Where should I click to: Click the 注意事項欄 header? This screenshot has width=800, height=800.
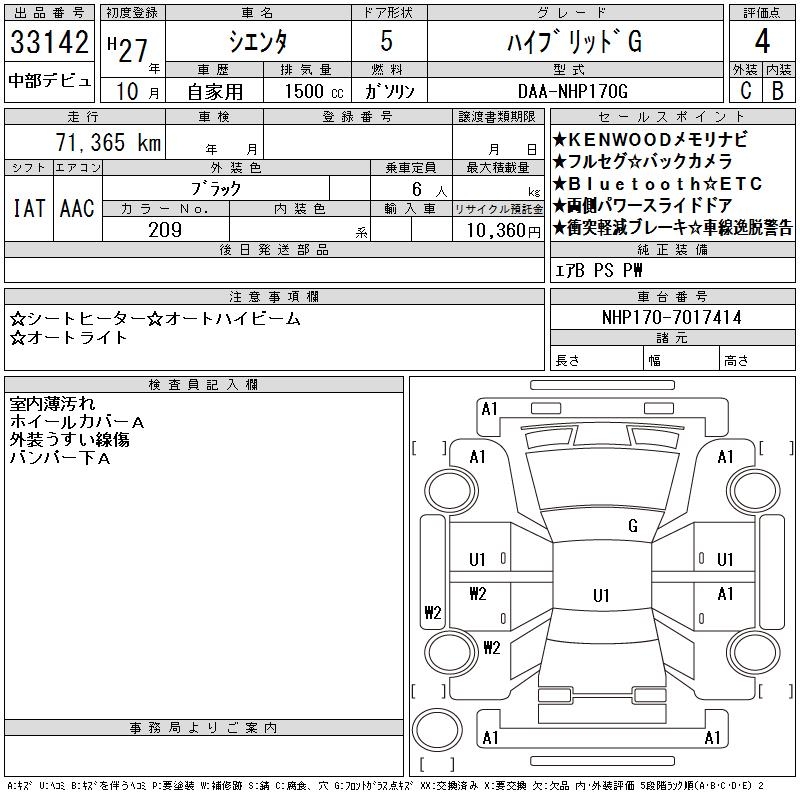click(274, 296)
